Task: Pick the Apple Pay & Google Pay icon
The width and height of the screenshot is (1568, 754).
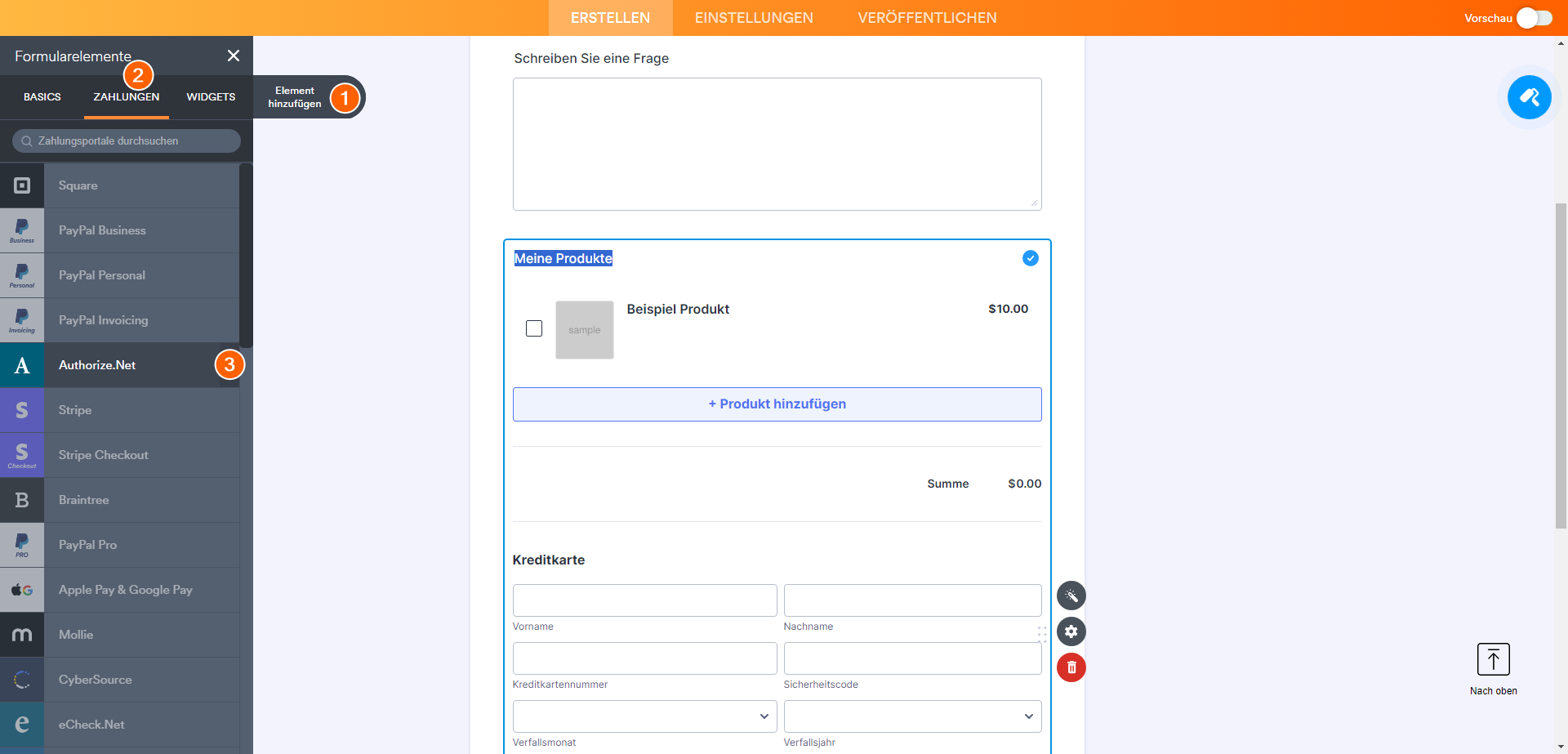Action: tap(22, 590)
